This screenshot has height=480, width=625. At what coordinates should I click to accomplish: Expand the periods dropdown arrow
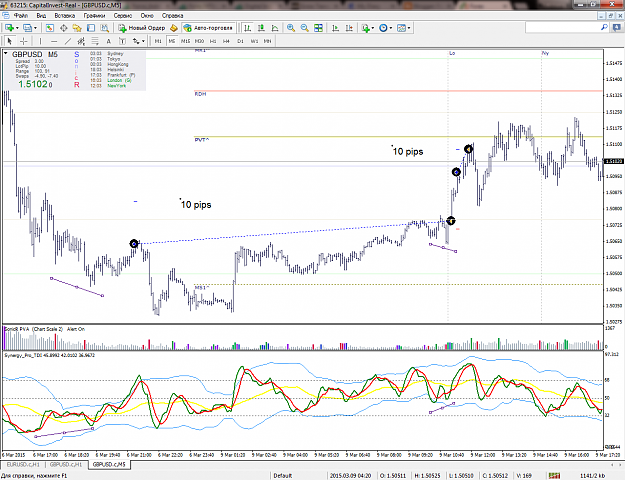[x=391, y=28]
